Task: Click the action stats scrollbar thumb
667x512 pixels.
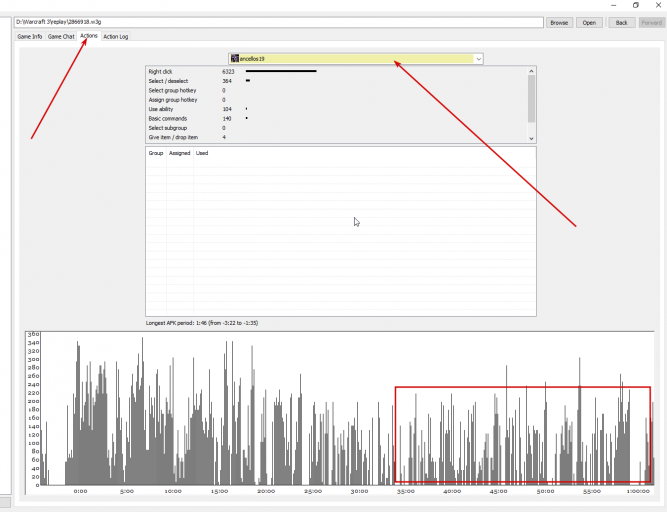Action: point(531,99)
